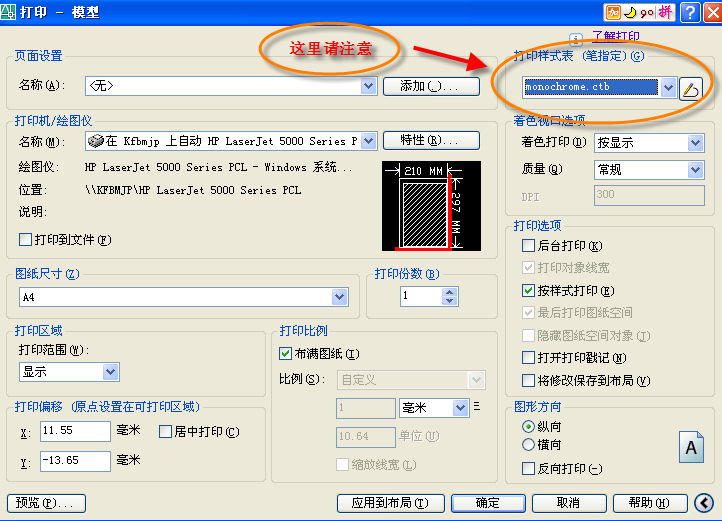Check 将修改保存到布局 option
This screenshot has height=521, width=722.
click(529, 381)
